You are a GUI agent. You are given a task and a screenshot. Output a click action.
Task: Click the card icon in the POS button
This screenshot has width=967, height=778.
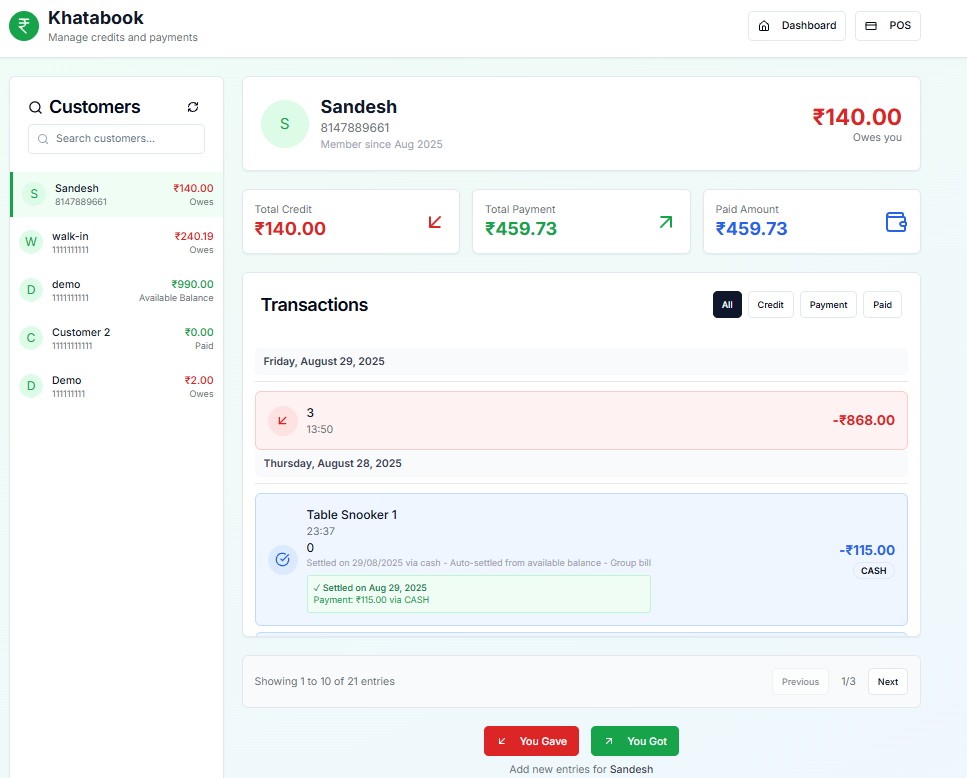pos(872,26)
